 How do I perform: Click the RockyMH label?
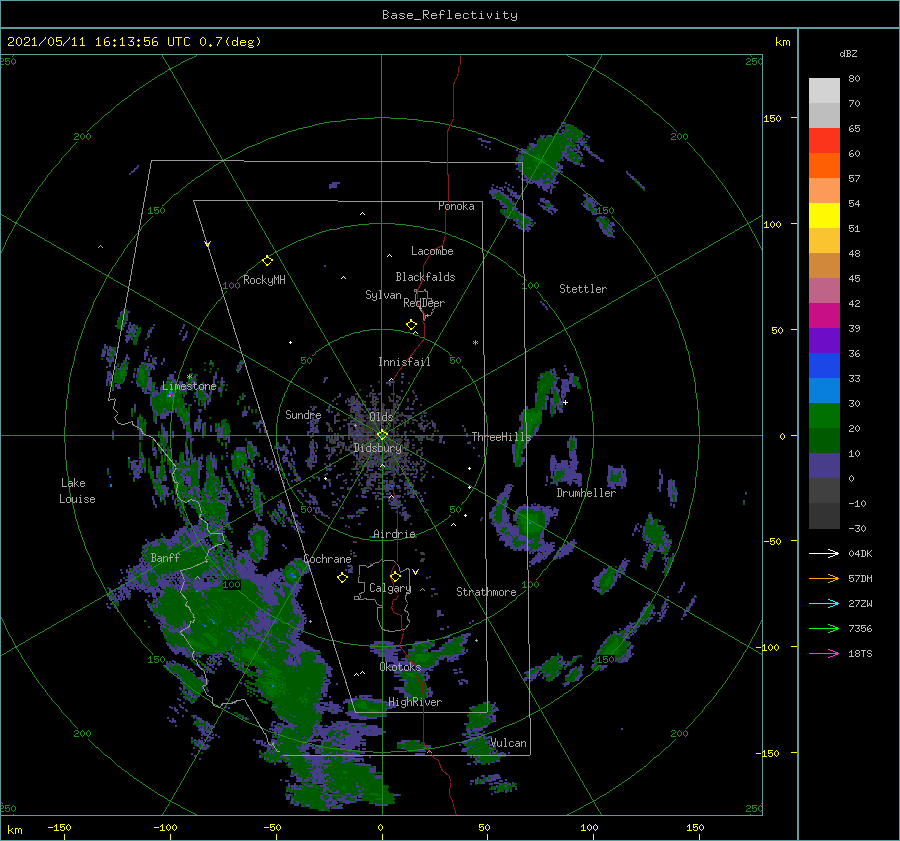tap(264, 280)
